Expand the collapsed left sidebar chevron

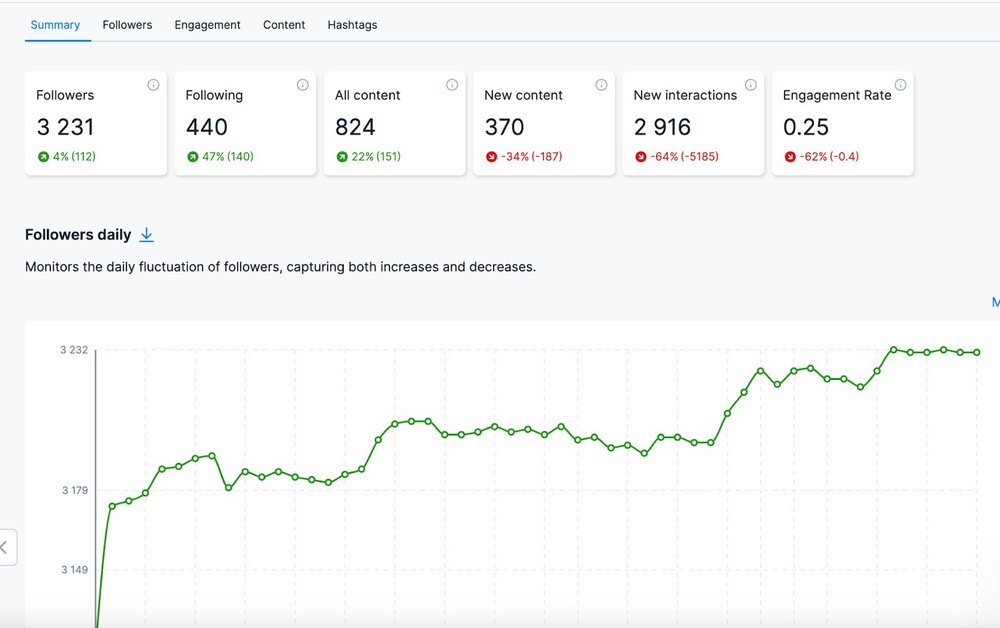click(x=4, y=547)
